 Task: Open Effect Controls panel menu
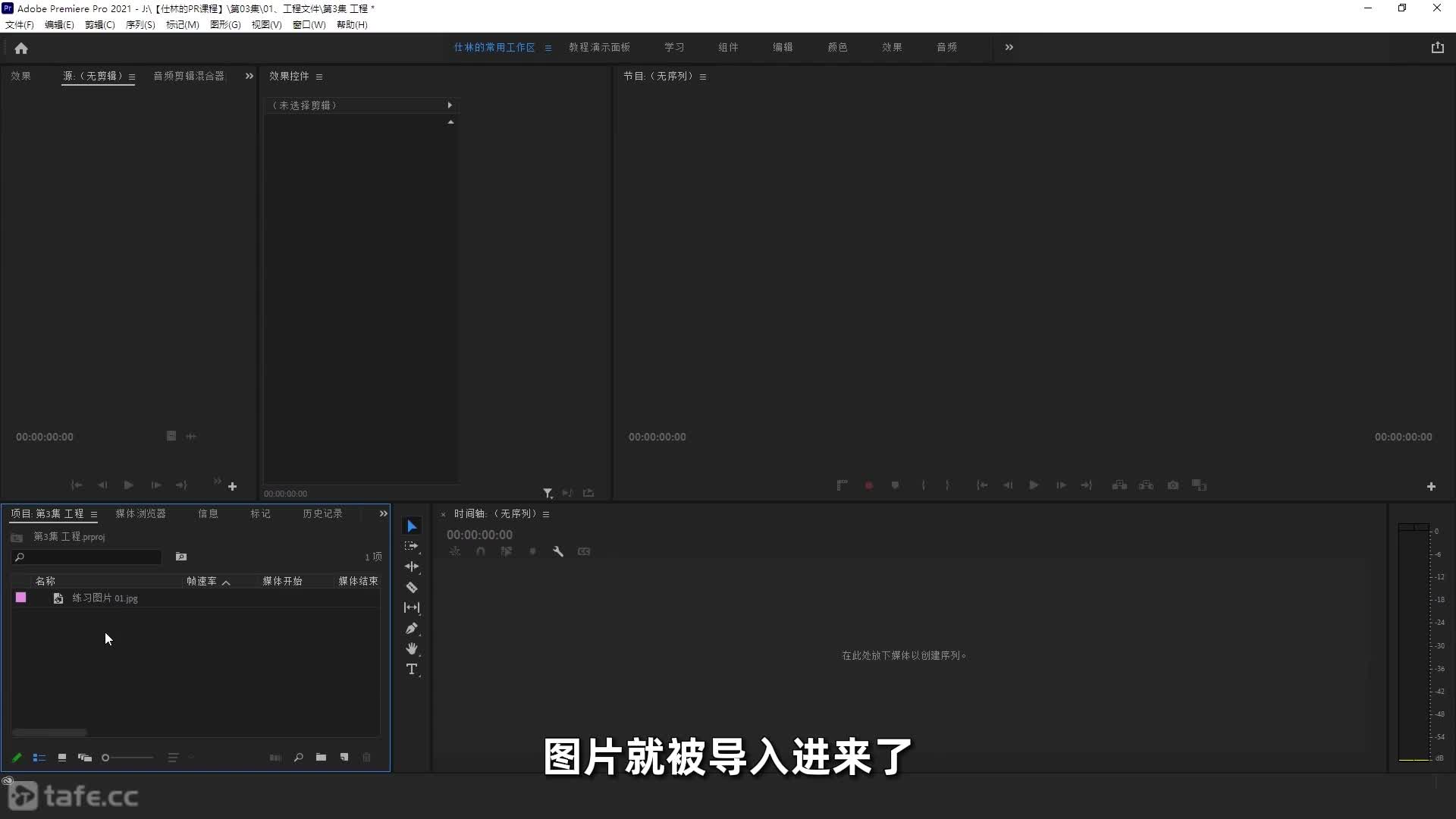coord(319,77)
